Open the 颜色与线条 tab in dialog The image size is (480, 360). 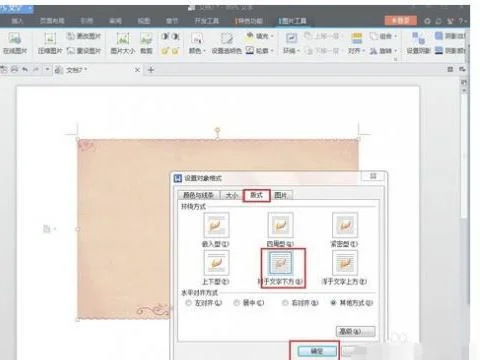pyautogui.click(x=198, y=195)
